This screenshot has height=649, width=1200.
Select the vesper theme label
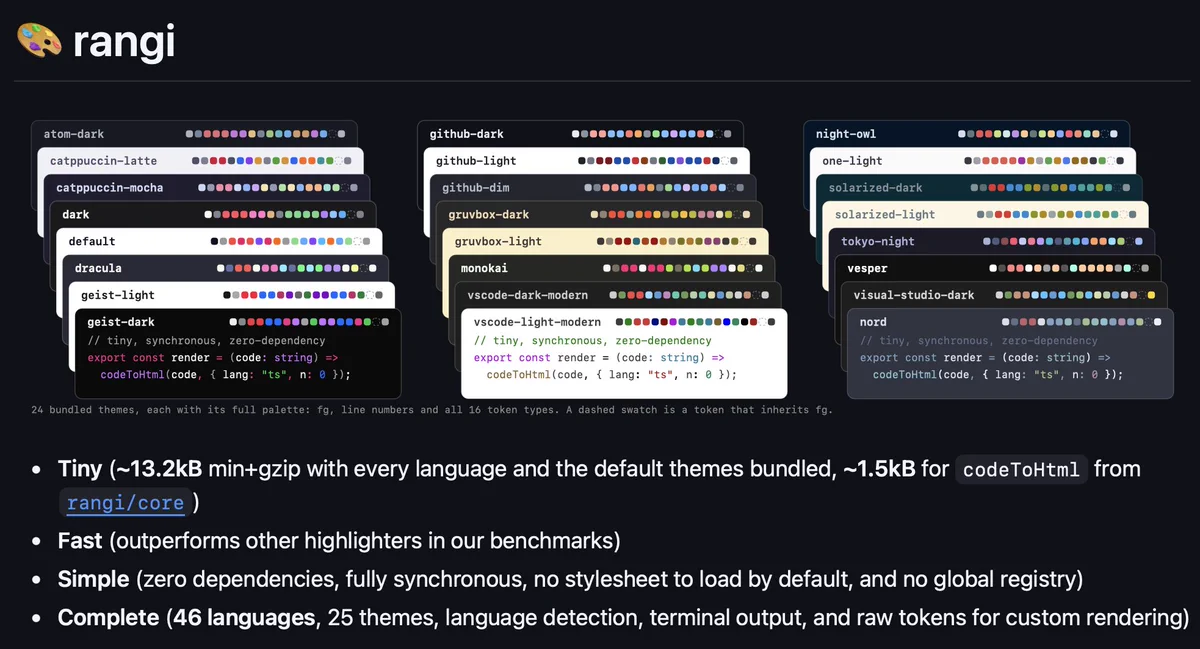tap(867, 268)
